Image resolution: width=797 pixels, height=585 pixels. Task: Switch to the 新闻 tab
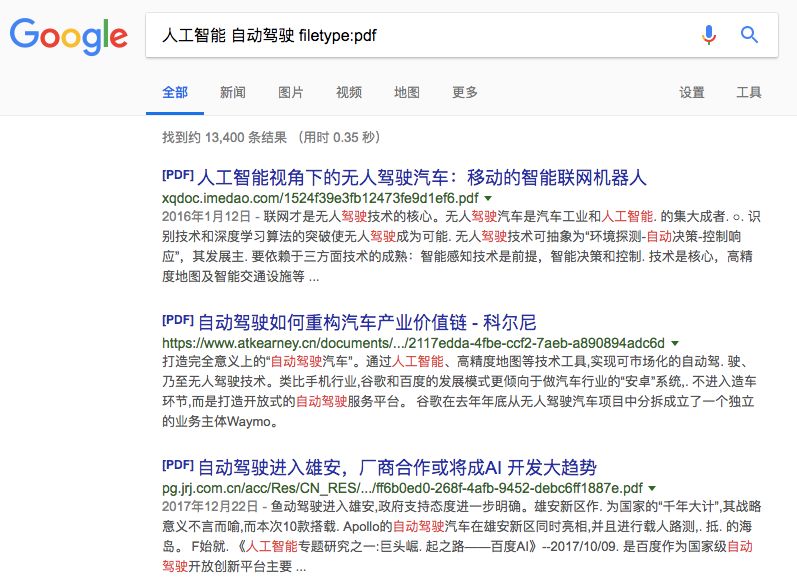coord(232,92)
